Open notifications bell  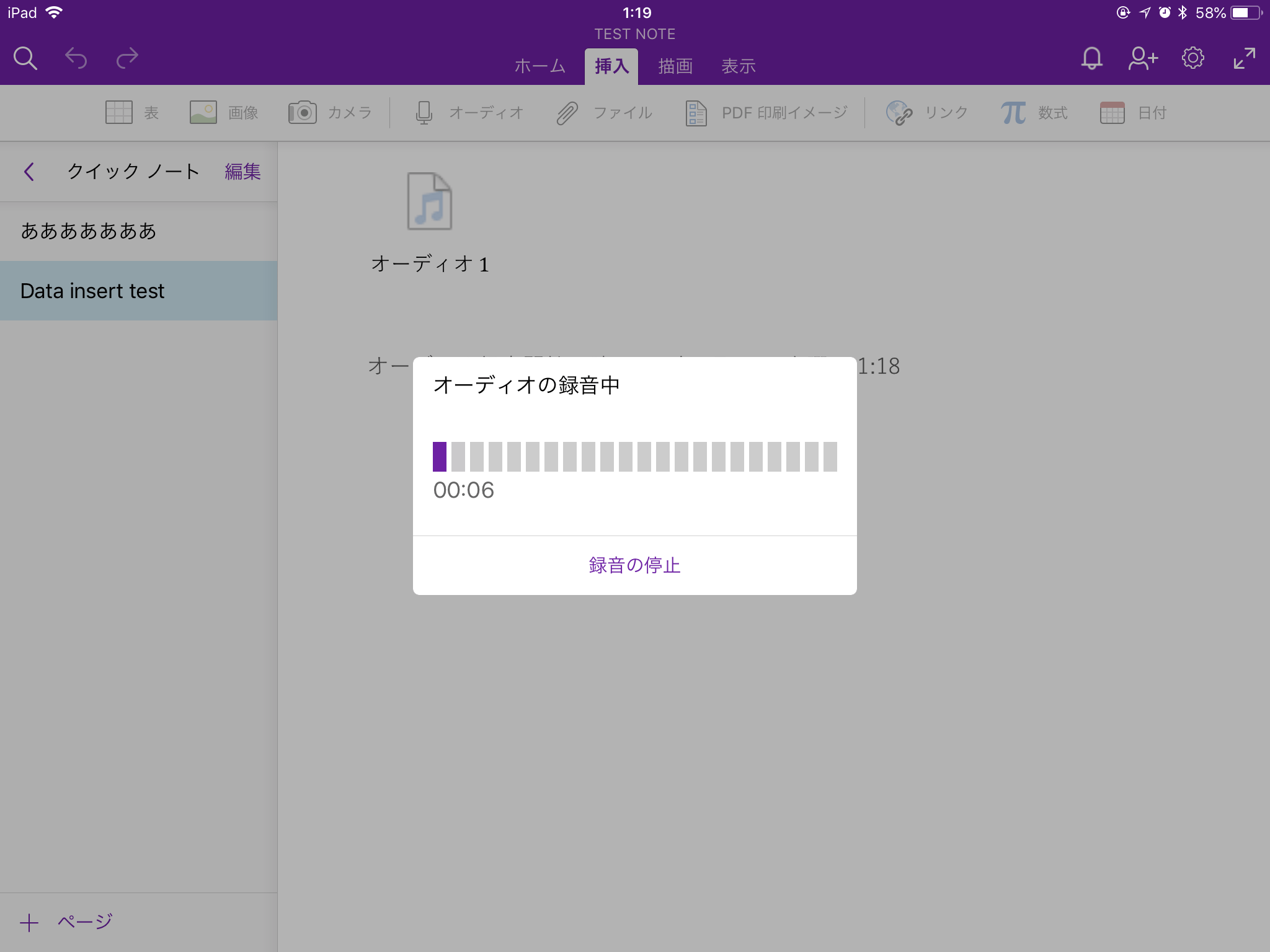coord(1091,59)
